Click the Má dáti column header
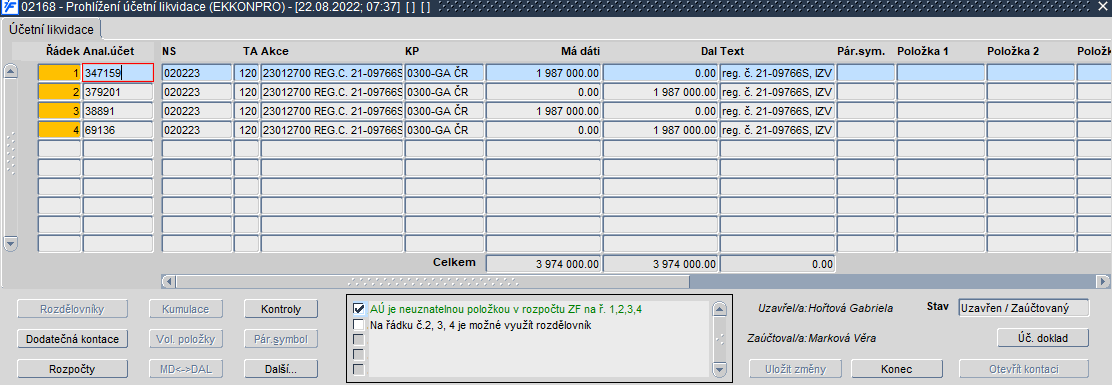 pos(580,51)
